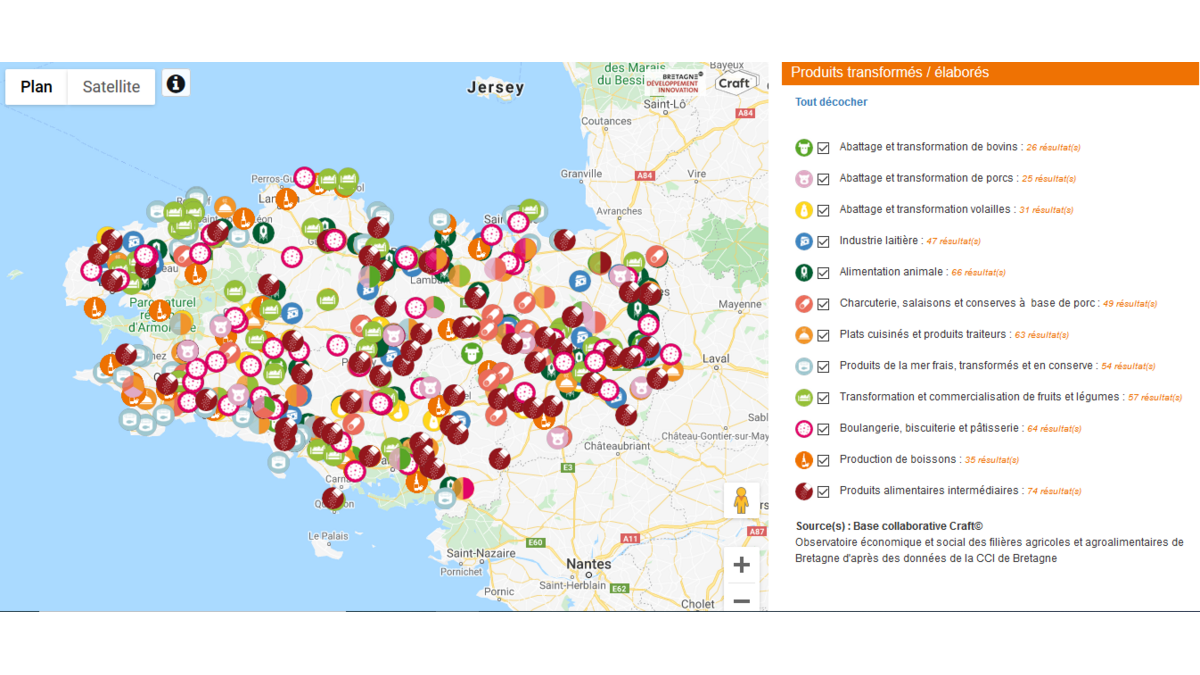Uncheck Abattage et transformation de bovins checkbox

[824, 148]
